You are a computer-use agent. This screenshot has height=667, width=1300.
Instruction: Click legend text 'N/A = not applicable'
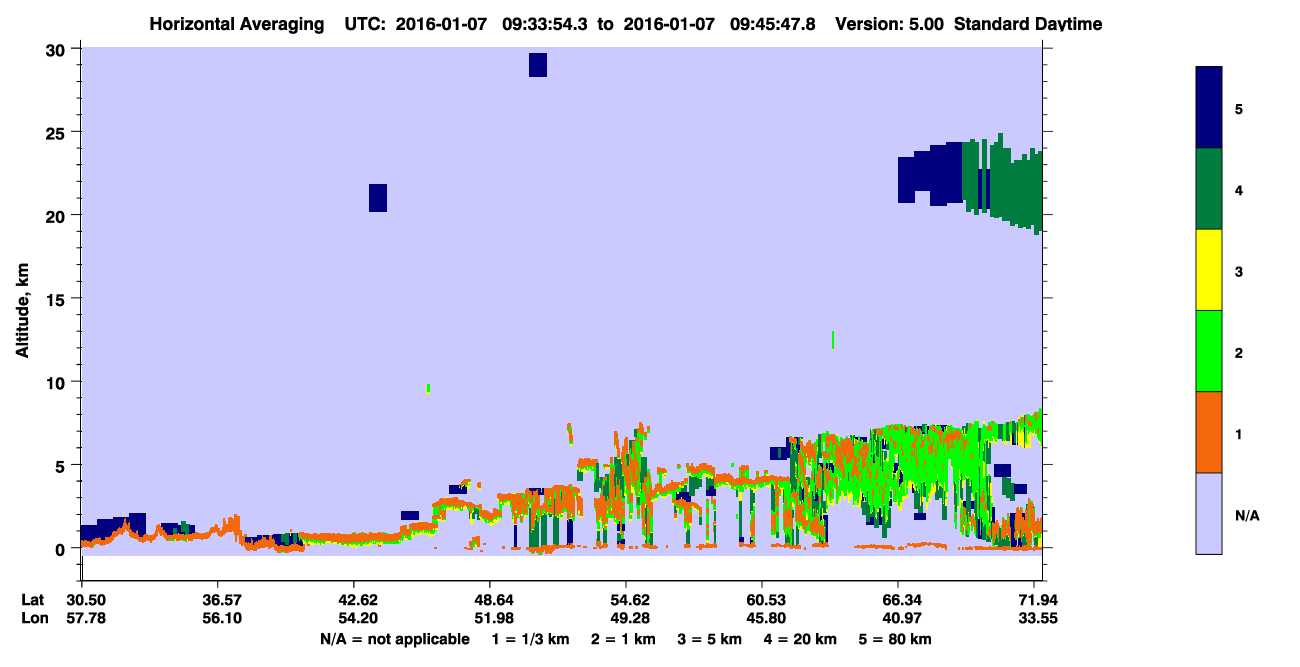coord(394,639)
